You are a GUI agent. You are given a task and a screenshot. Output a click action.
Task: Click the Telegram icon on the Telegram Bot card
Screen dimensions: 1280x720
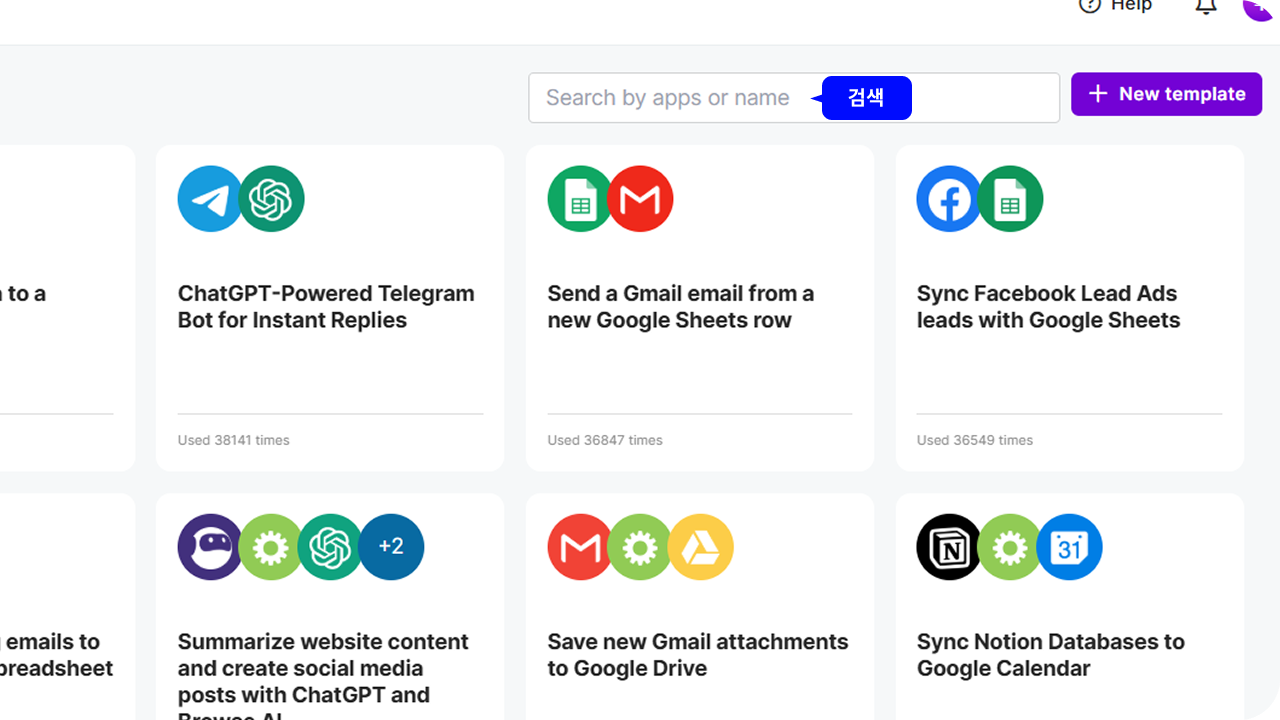(210, 199)
